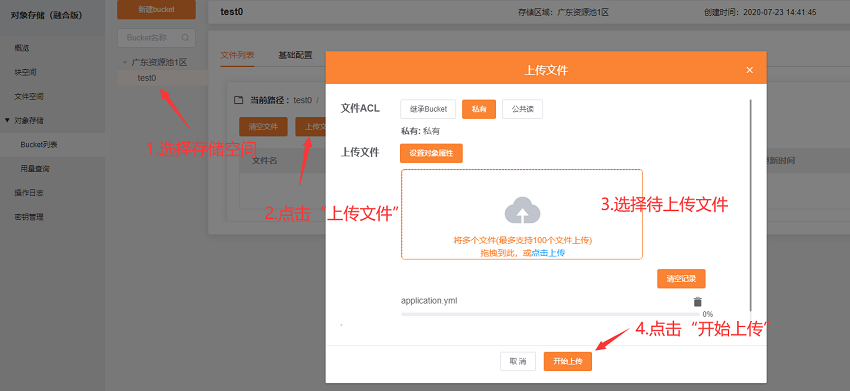Open 密钥管理 in the sidebar
Image resolution: width=850 pixels, height=391 pixels.
click(x=29, y=217)
